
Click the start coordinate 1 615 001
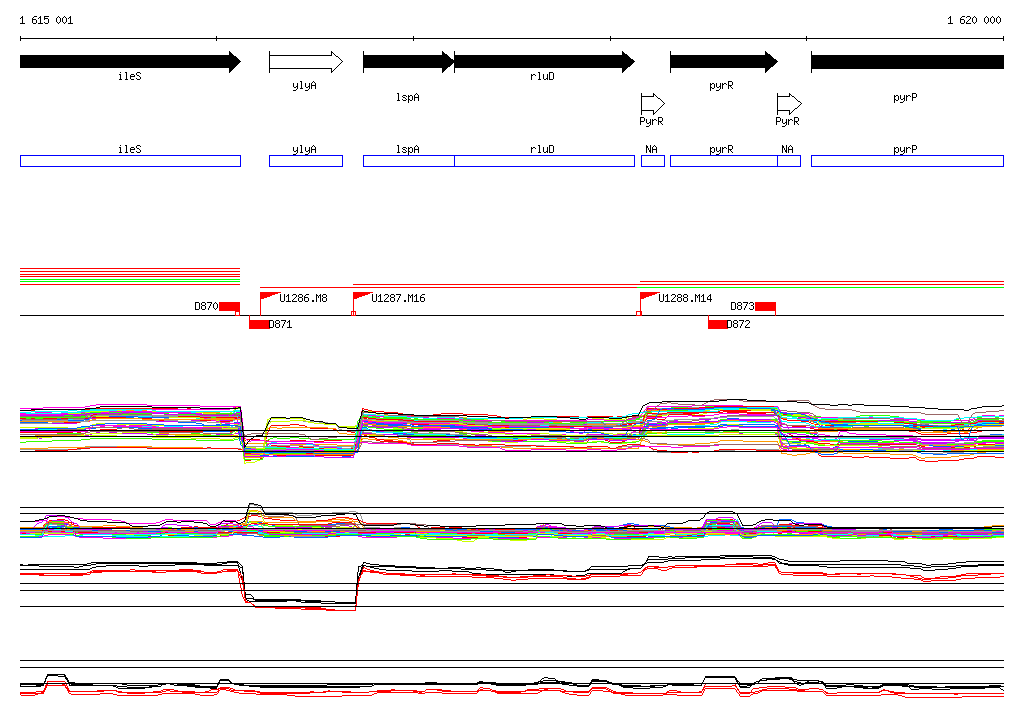[x=46, y=20]
